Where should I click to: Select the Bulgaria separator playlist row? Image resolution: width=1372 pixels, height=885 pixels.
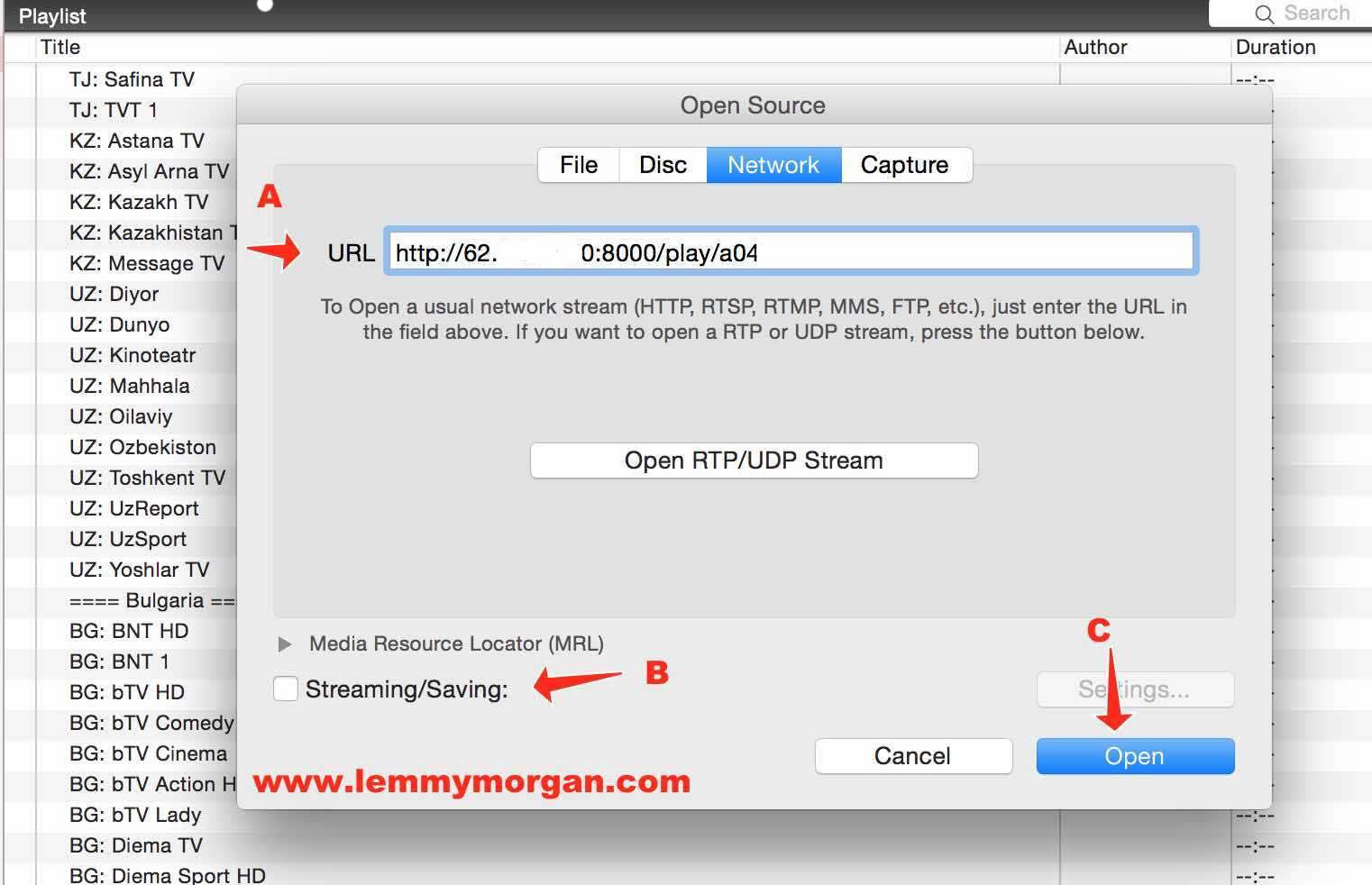151,600
